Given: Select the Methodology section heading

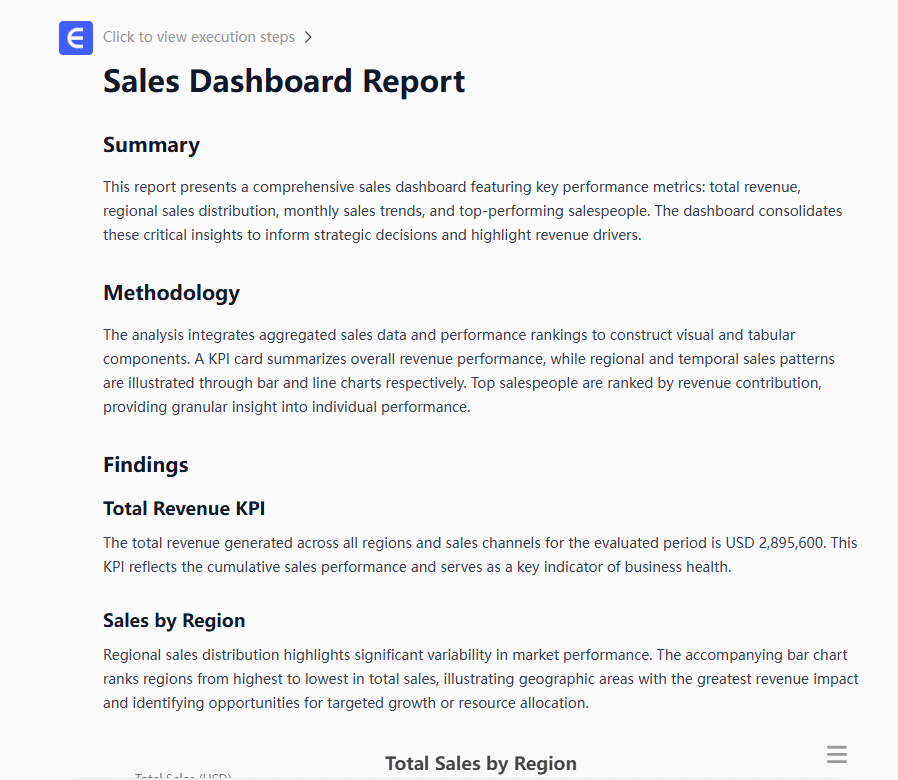Looking at the screenshot, I should (x=171, y=293).
